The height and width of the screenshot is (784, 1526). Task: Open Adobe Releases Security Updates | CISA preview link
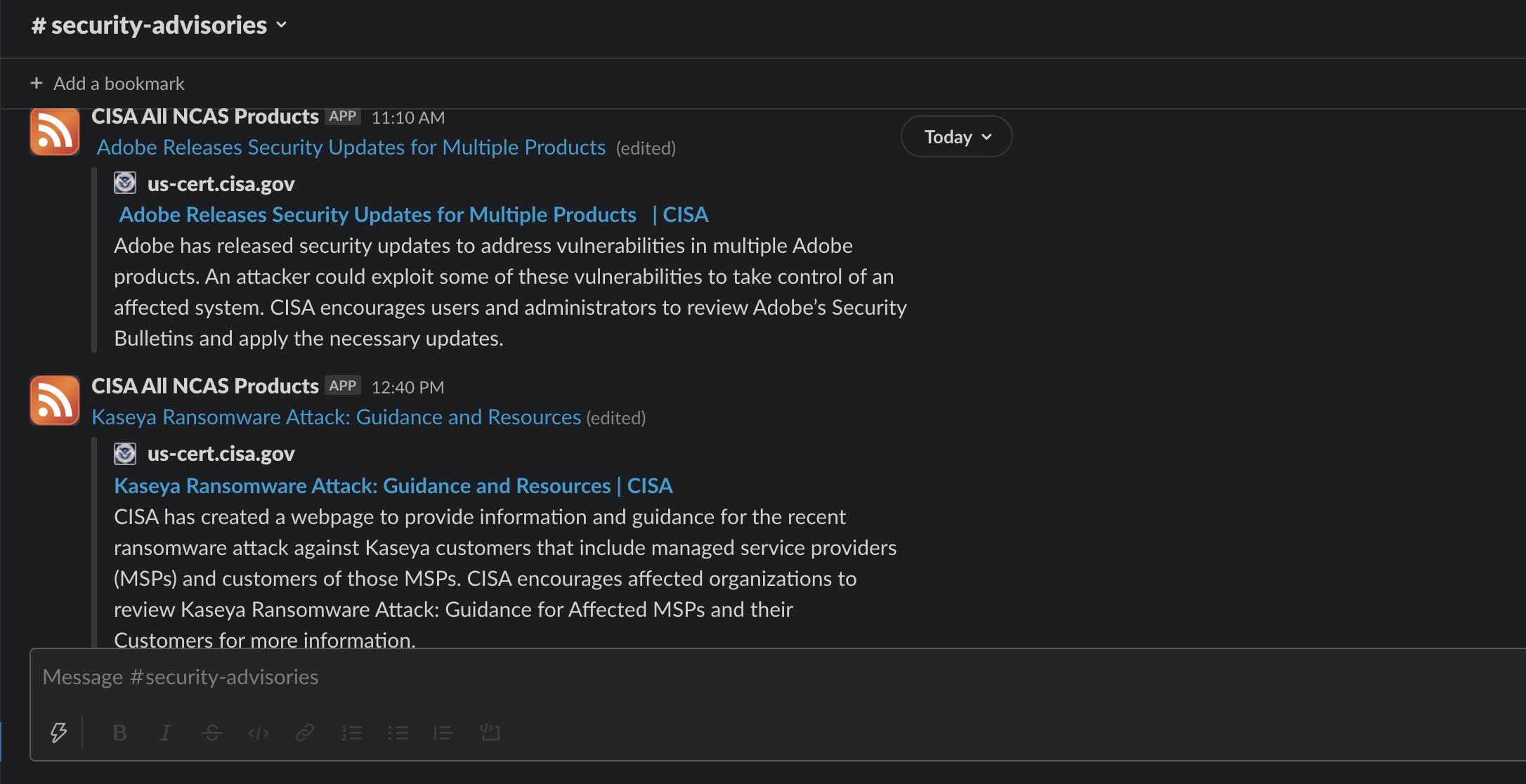tap(413, 215)
